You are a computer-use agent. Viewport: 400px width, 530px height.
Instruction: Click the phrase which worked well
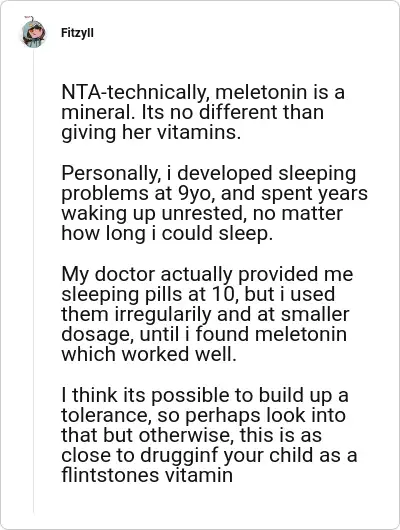149,354
